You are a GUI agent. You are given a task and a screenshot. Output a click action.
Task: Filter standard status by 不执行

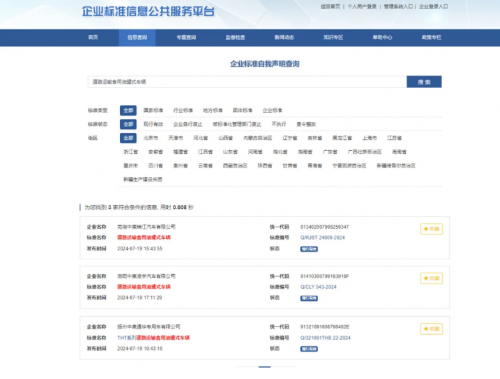click(279, 124)
